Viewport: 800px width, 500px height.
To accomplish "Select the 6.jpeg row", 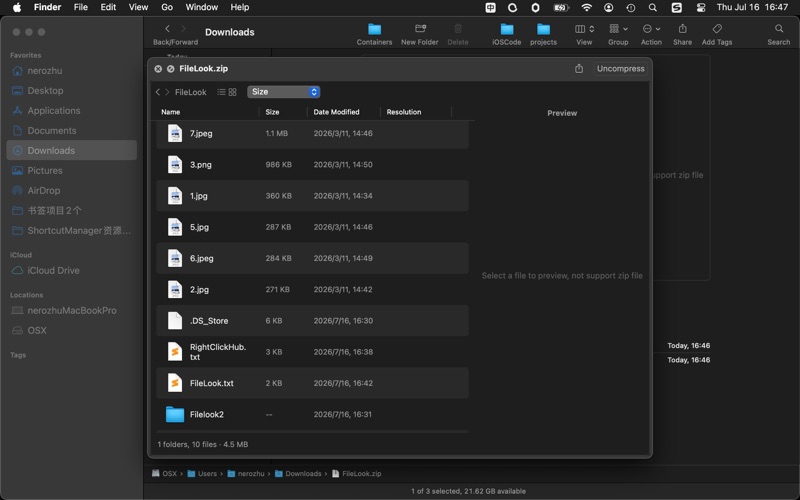I will [312, 258].
